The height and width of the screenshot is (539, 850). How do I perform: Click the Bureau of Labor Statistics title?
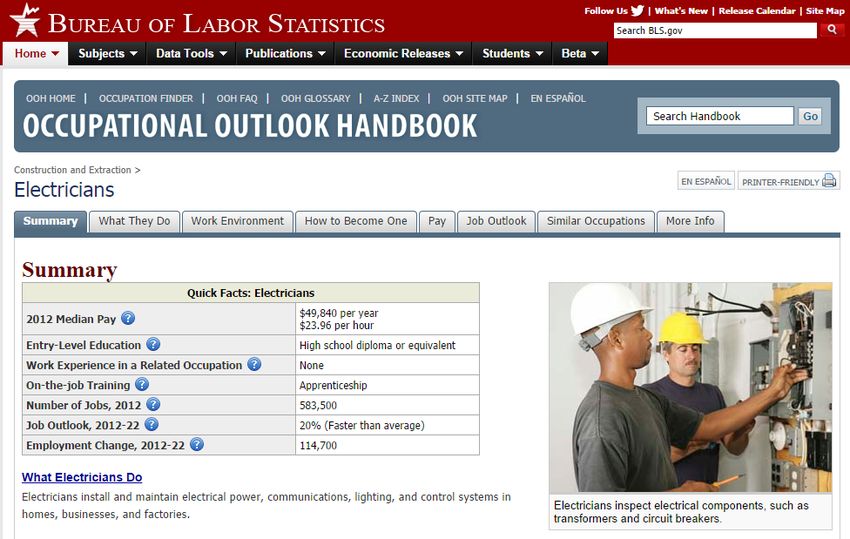[216, 24]
